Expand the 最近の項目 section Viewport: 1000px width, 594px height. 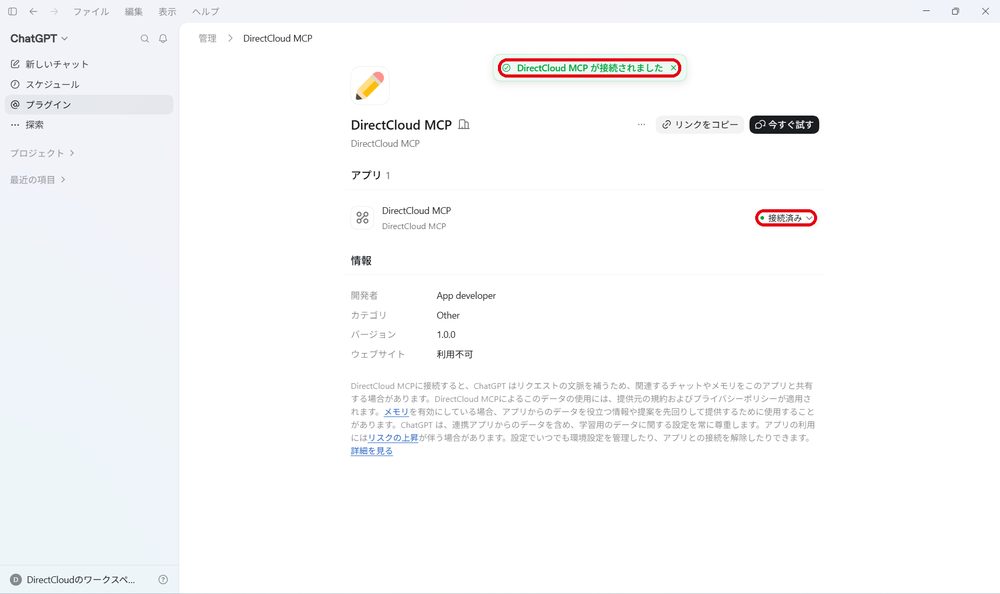[x=38, y=180]
